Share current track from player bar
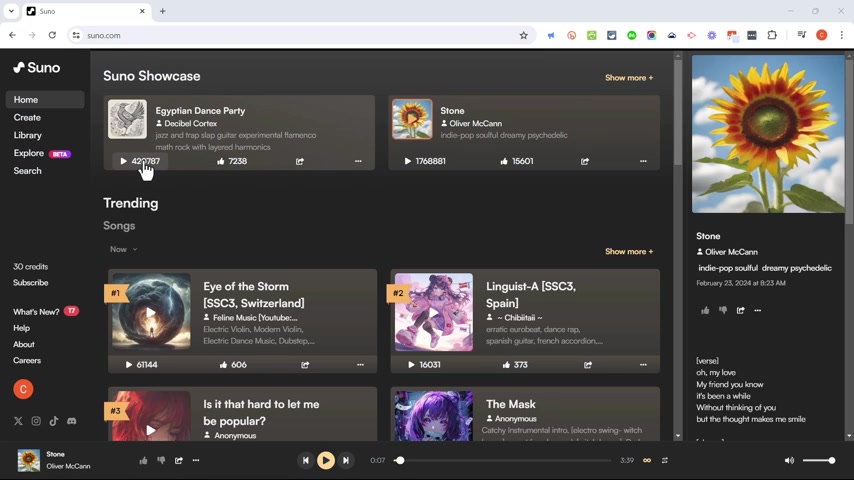The width and height of the screenshot is (854, 480). pos(179,460)
